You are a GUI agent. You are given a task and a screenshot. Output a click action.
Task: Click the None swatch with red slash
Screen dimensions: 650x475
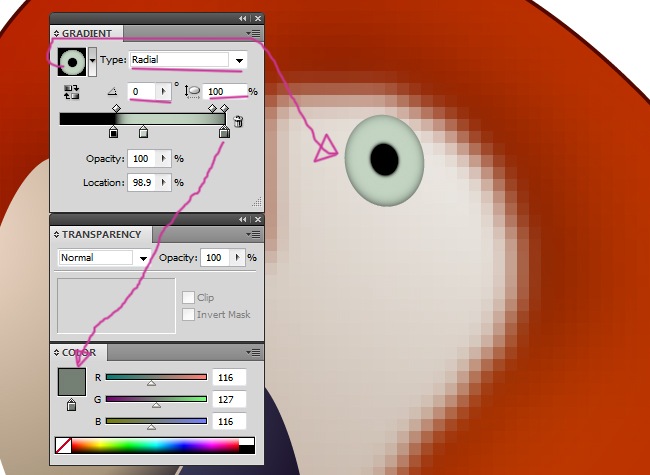(63, 446)
